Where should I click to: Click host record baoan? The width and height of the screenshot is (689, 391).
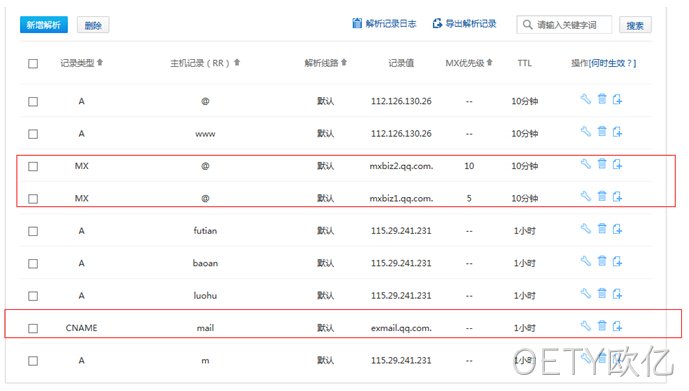point(205,263)
